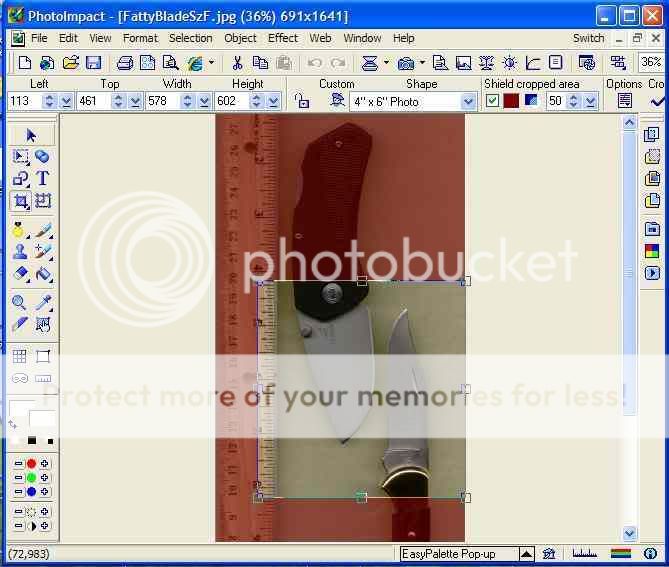This screenshot has width=669, height=567.
Task: Expand the EasyPalette Pop-up list
Action: 528,554
